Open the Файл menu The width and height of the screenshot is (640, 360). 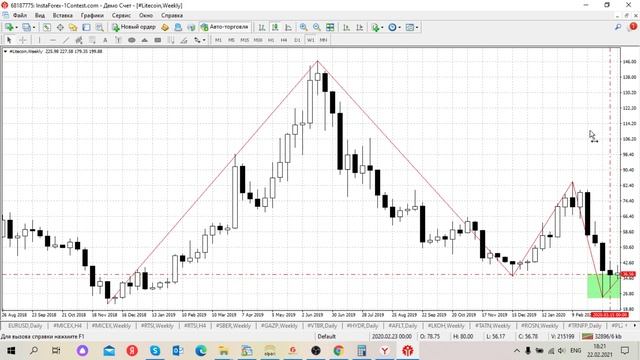(20, 16)
